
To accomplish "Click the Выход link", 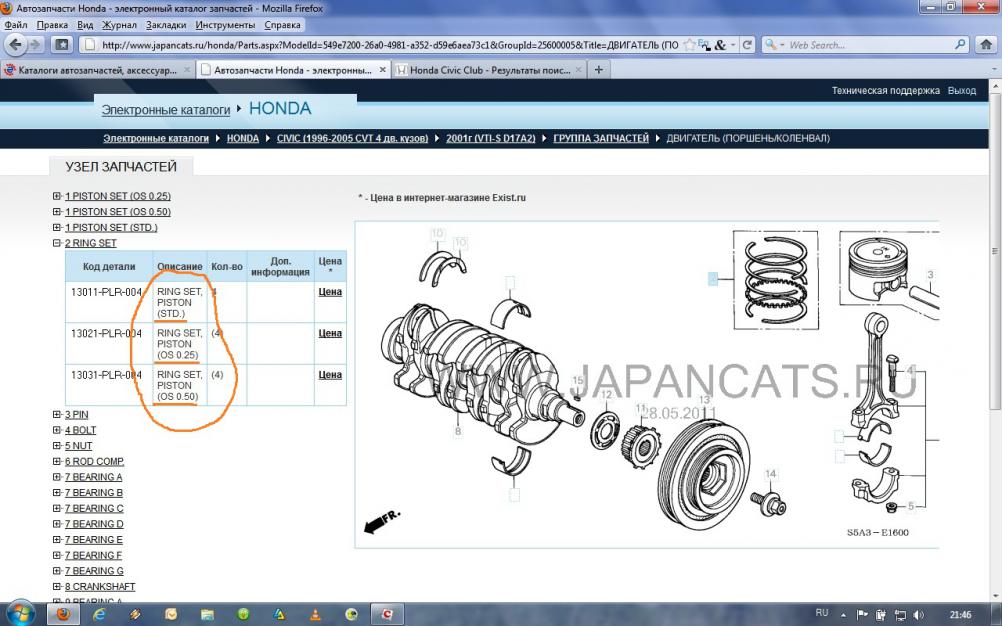I will tap(962, 91).
